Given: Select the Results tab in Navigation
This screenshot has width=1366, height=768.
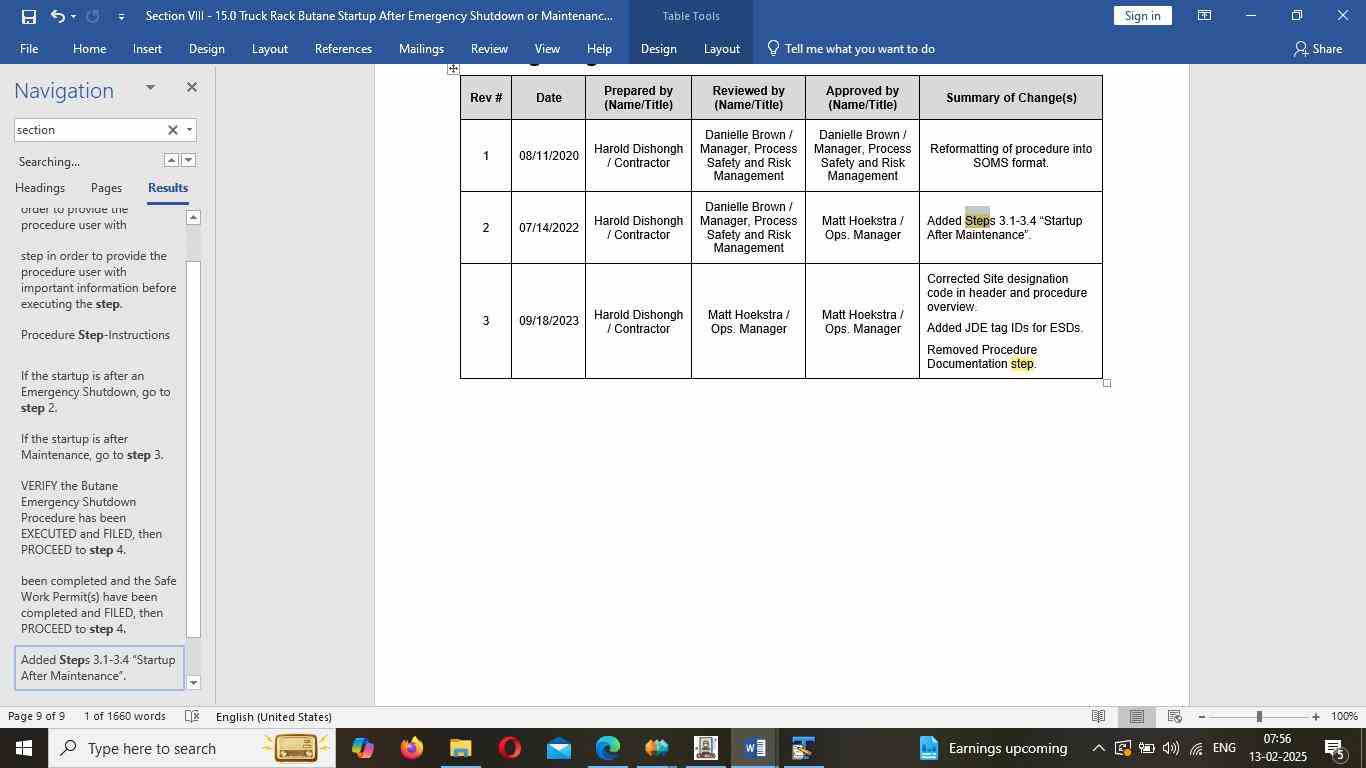Looking at the screenshot, I should click(x=168, y=188).
